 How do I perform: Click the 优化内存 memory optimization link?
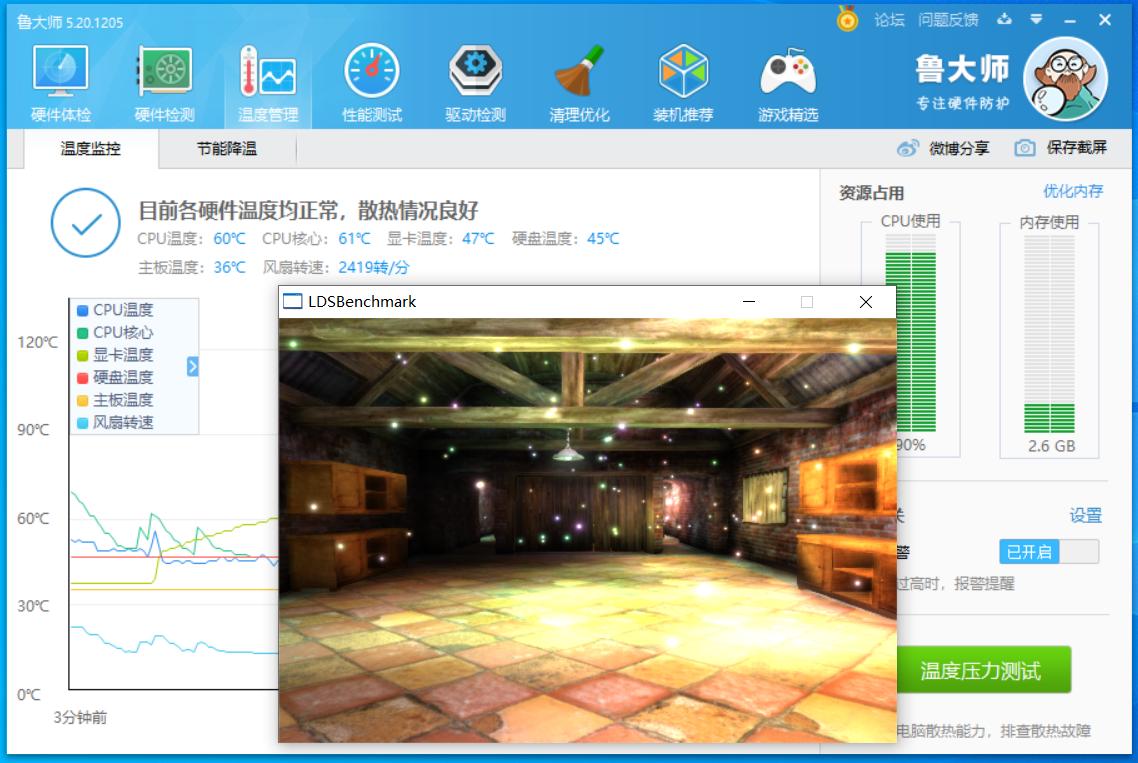(1072, 190)
